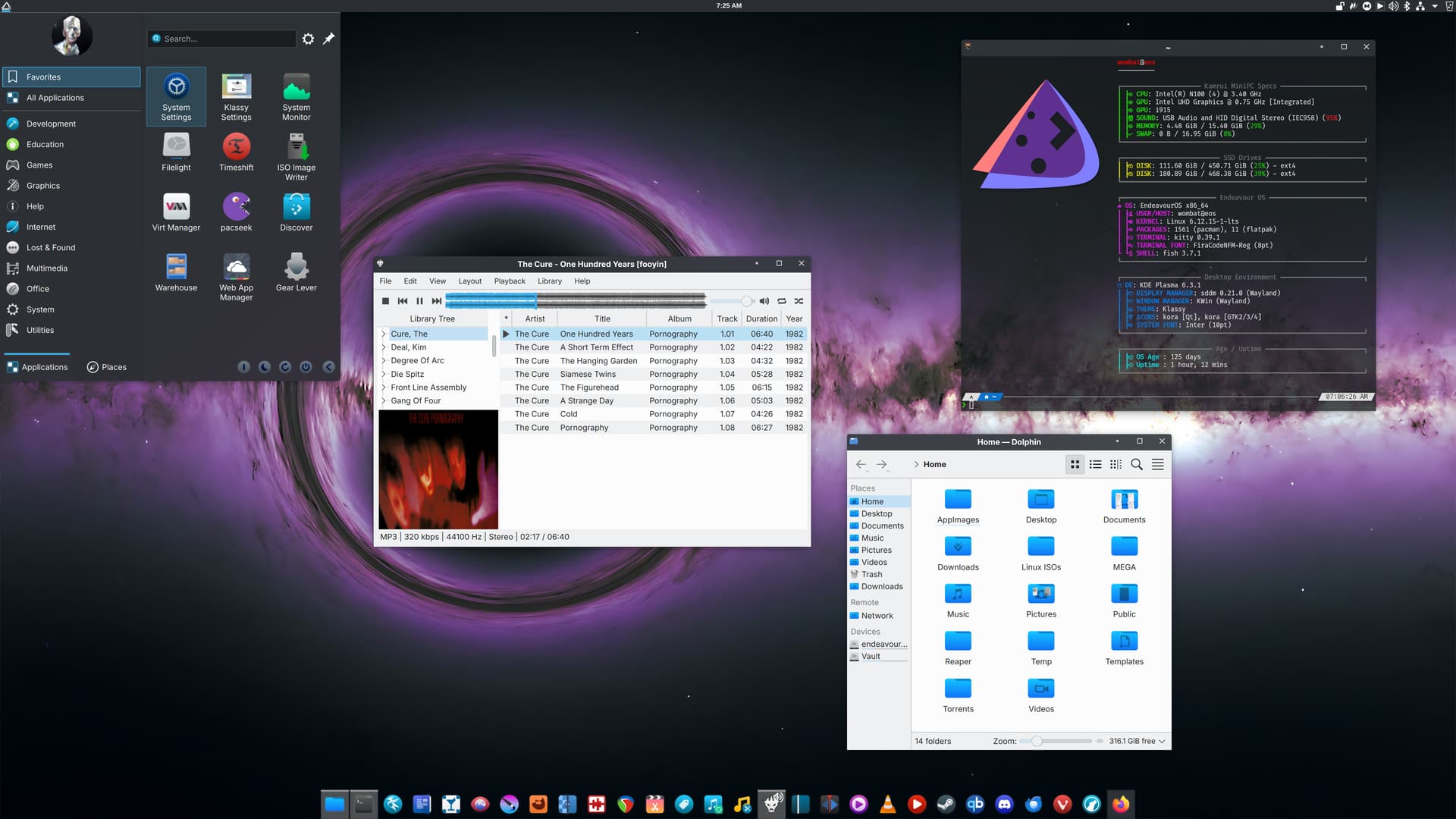The width and height of the screenshot is (1456, 819).
Task: Go back in Dolphin
Action: coord(861,464)
